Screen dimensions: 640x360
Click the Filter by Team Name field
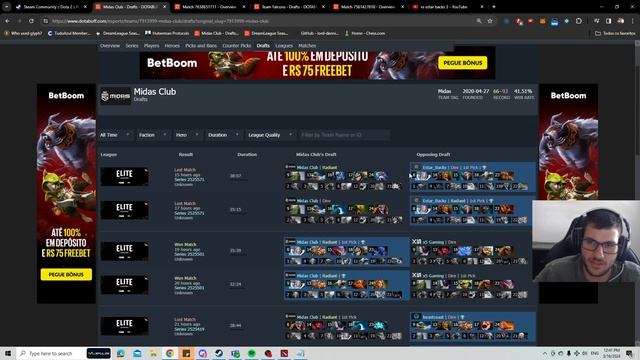[344, 135]
